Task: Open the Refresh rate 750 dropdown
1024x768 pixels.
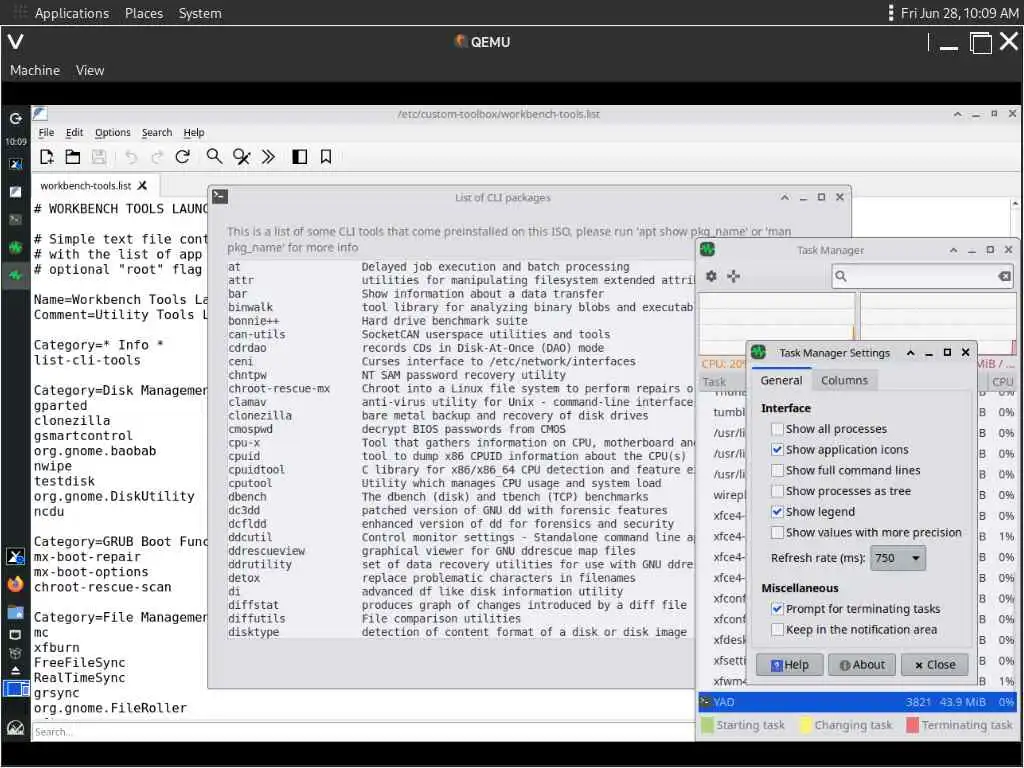Action: coord(898,558)
